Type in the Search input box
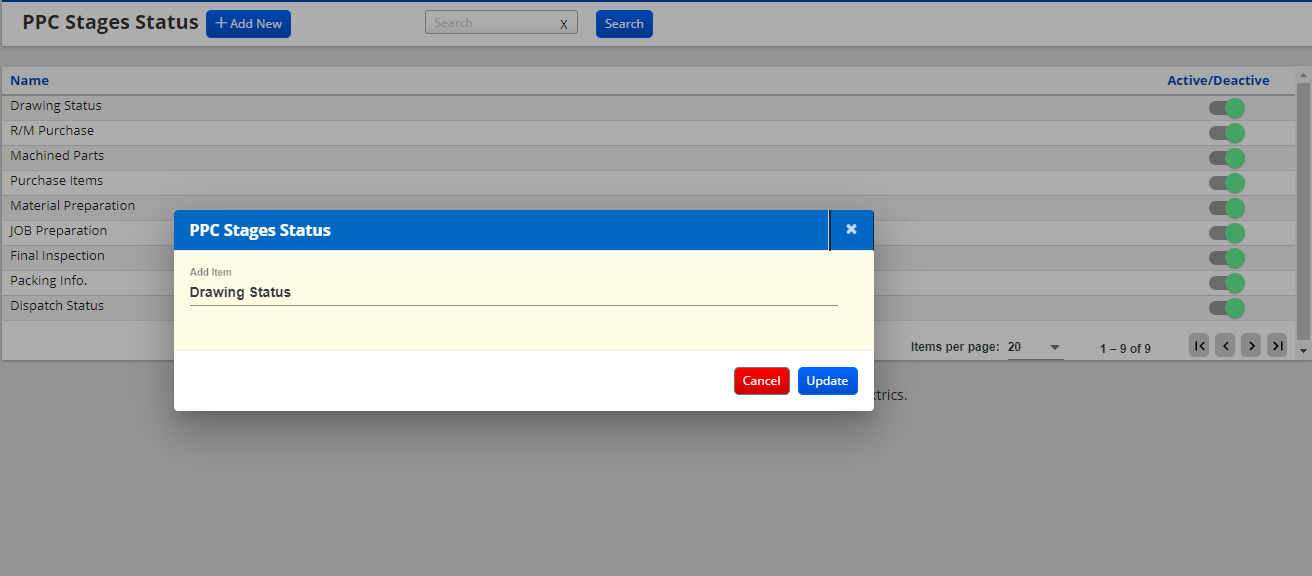The height and width of the screenshot is (576, 1312). (490, 23)
